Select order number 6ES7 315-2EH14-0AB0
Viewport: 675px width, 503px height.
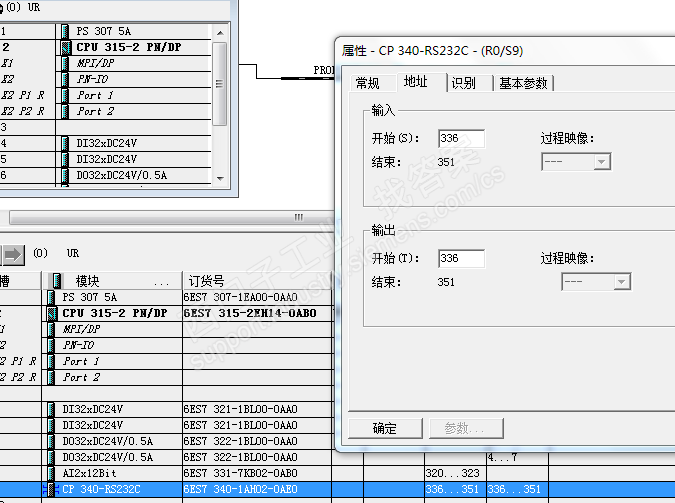point(250,313)
